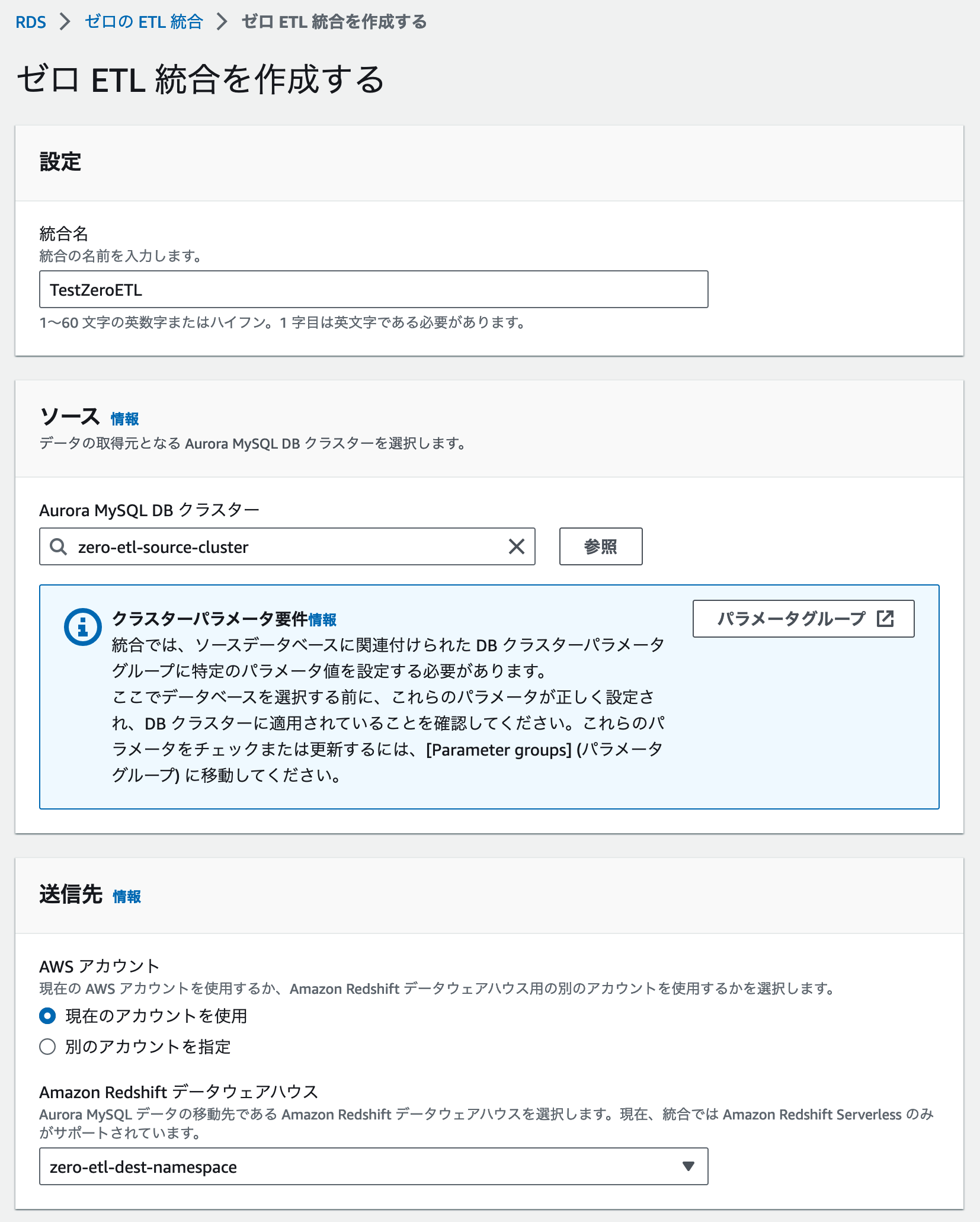
Task: Open the zero-etl-dest-namespace dropdown
Action: (373, 1166)
